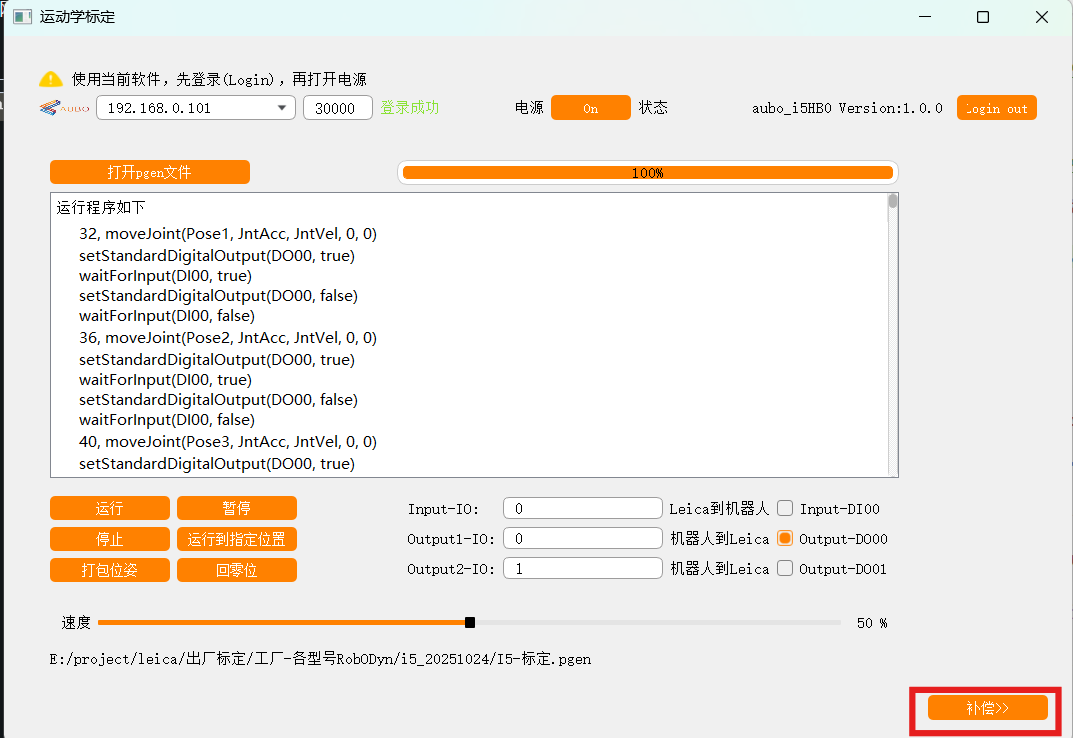1073x738 pixels.
Task: Expand the IP address dropdown
Action: pos(281,108)
